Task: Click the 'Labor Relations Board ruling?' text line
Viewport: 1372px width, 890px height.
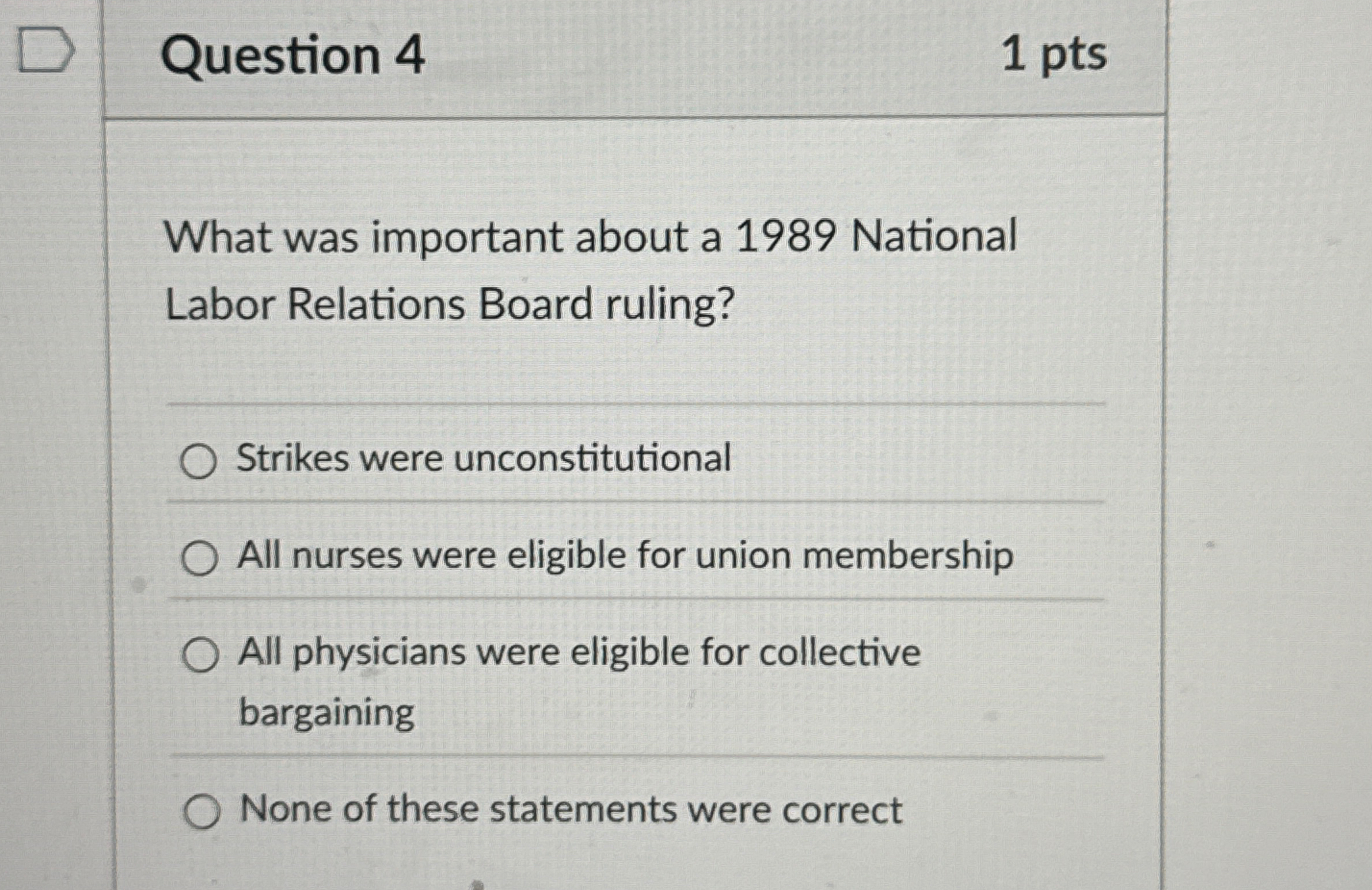Action: (x=450, y=305)
